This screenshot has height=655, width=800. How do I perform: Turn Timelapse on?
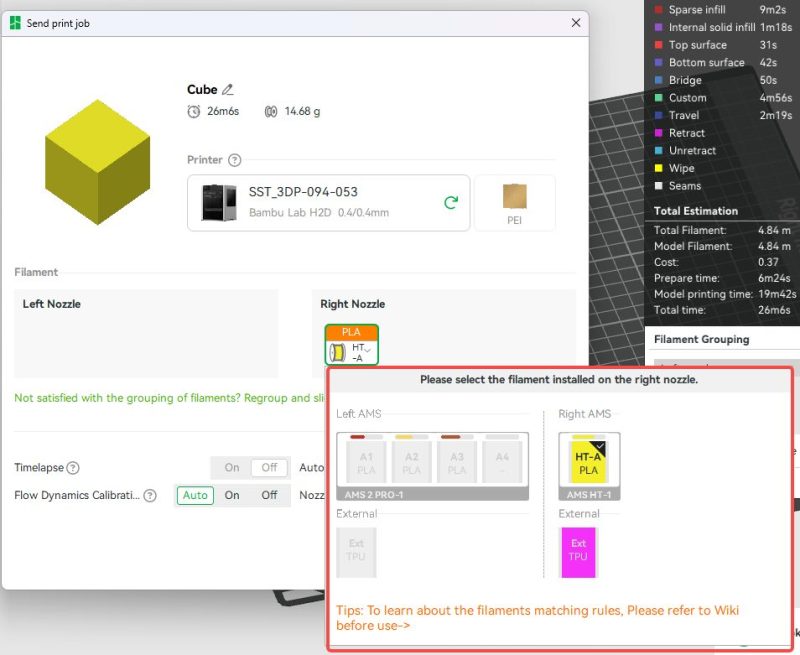point(232,468)
